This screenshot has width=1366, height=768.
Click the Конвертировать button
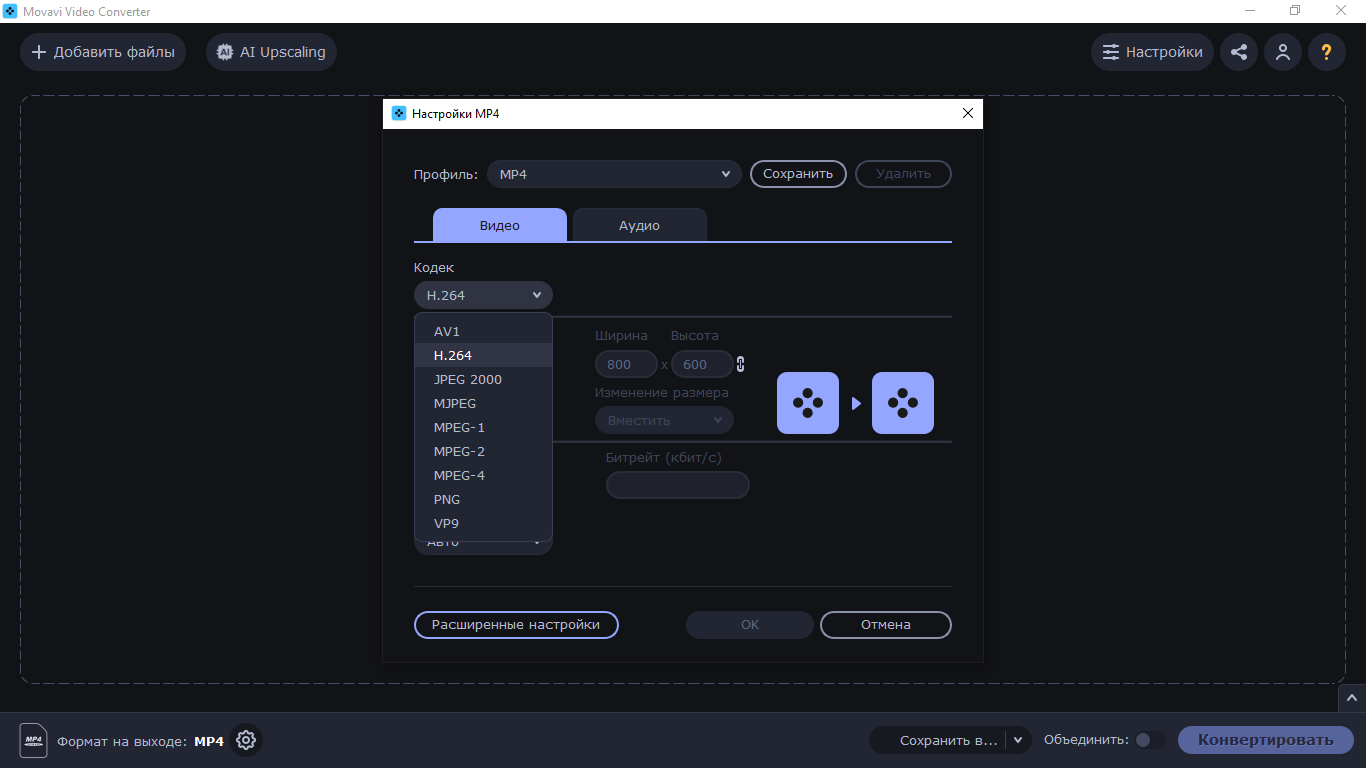tap(1266, 740)
